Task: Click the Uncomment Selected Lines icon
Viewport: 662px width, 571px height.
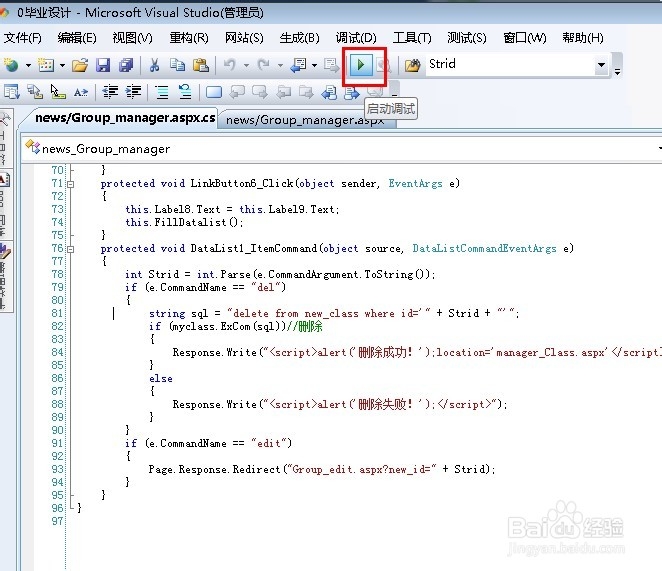Action: (185, 91)
